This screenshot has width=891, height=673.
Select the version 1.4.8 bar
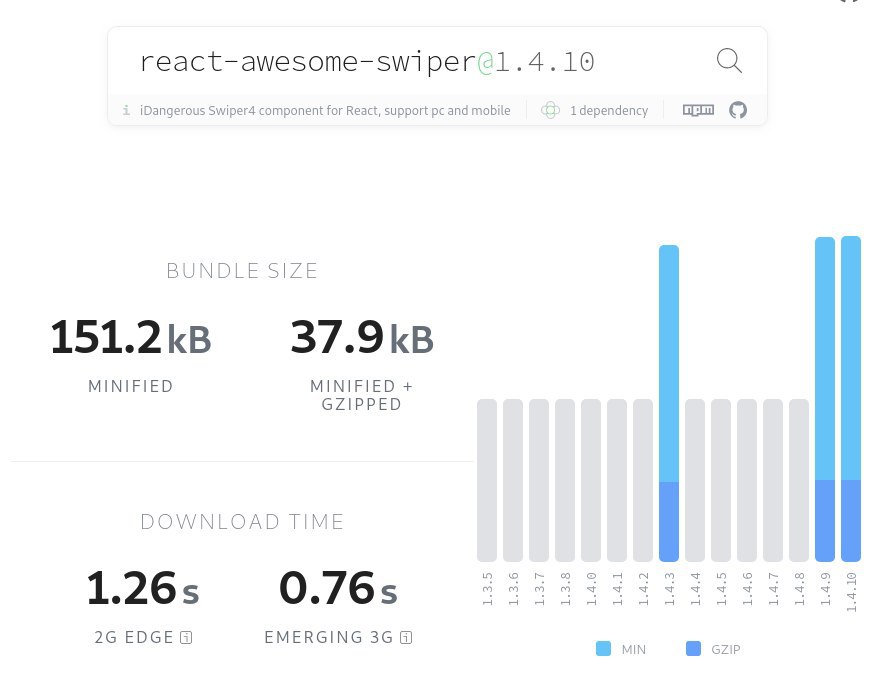tap(799, 480)
